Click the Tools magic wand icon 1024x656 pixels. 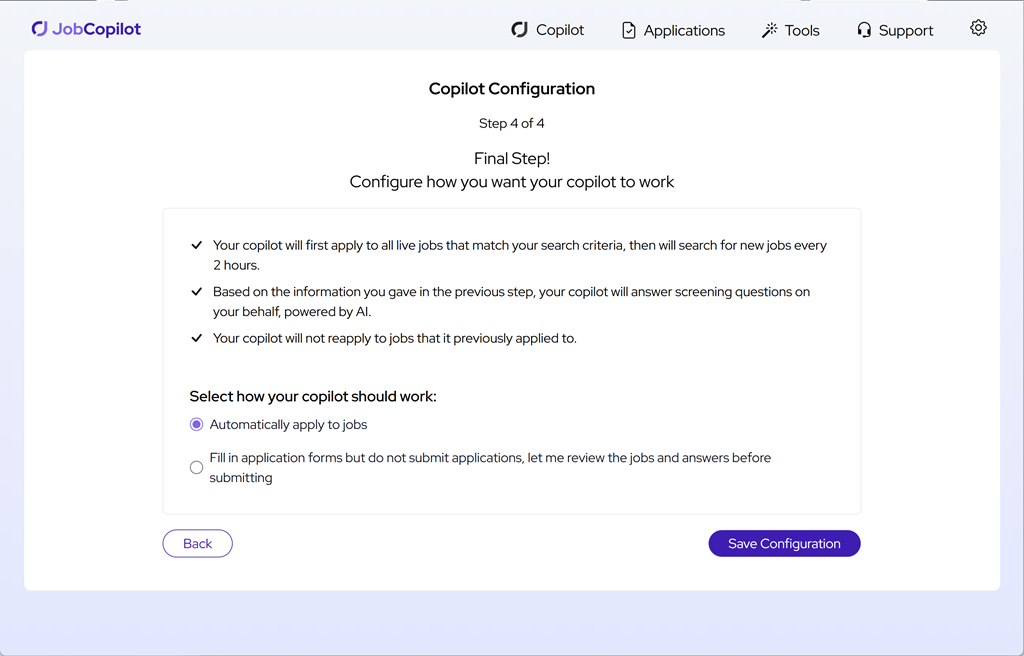769,31
